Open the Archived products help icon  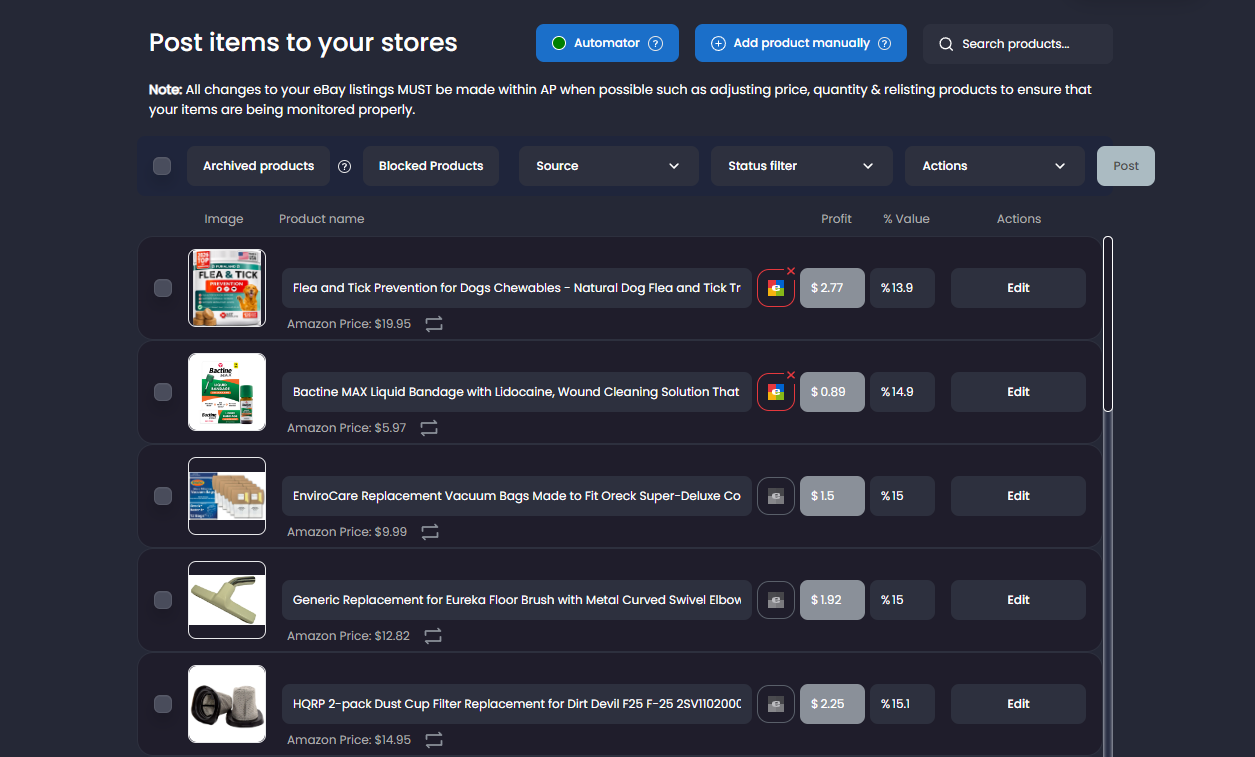coord(345,166)
